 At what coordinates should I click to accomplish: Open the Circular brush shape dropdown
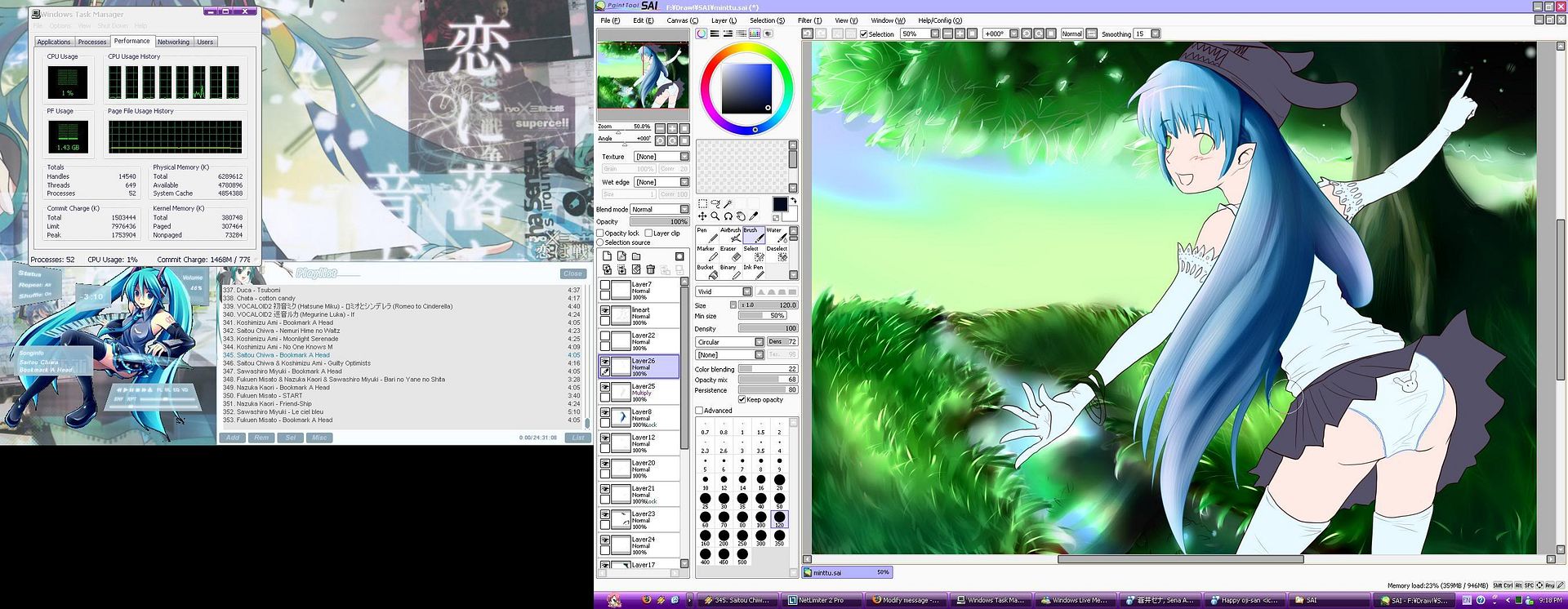click(x=730, y=342)
